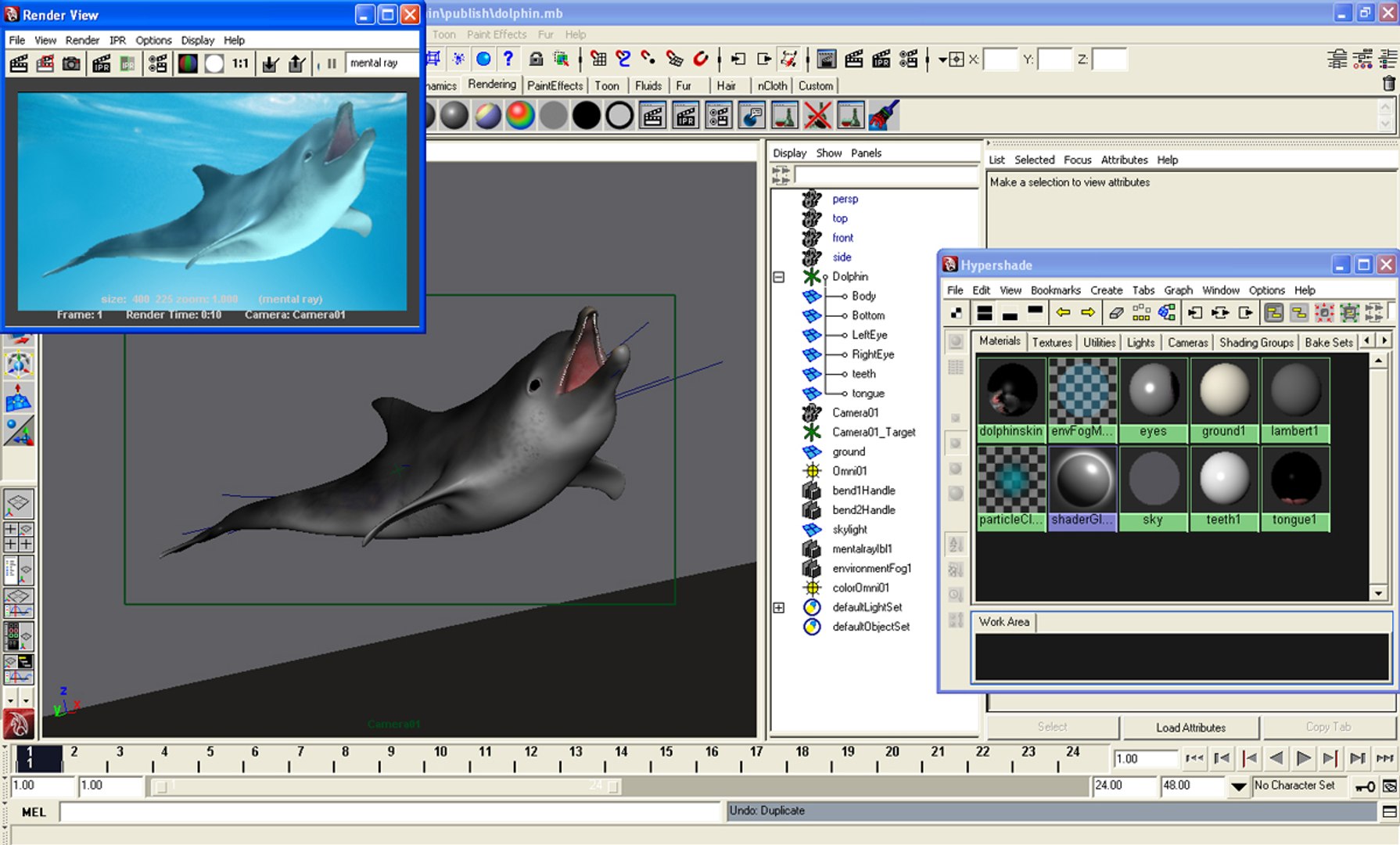Collapse the Dolphin node in Outliner
The height and width of the screenshot is (845, 1400).
779,277
